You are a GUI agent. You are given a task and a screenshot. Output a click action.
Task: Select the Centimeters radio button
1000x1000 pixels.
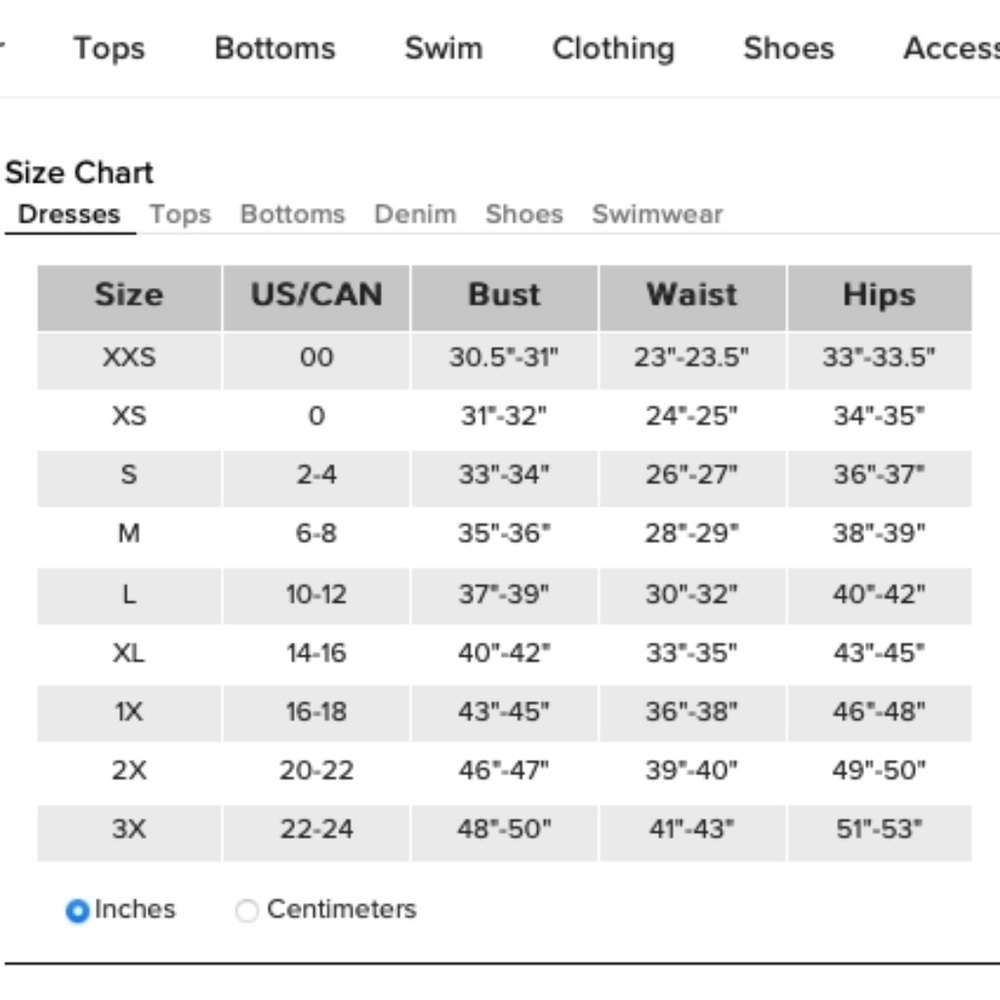tap(247, 911)
